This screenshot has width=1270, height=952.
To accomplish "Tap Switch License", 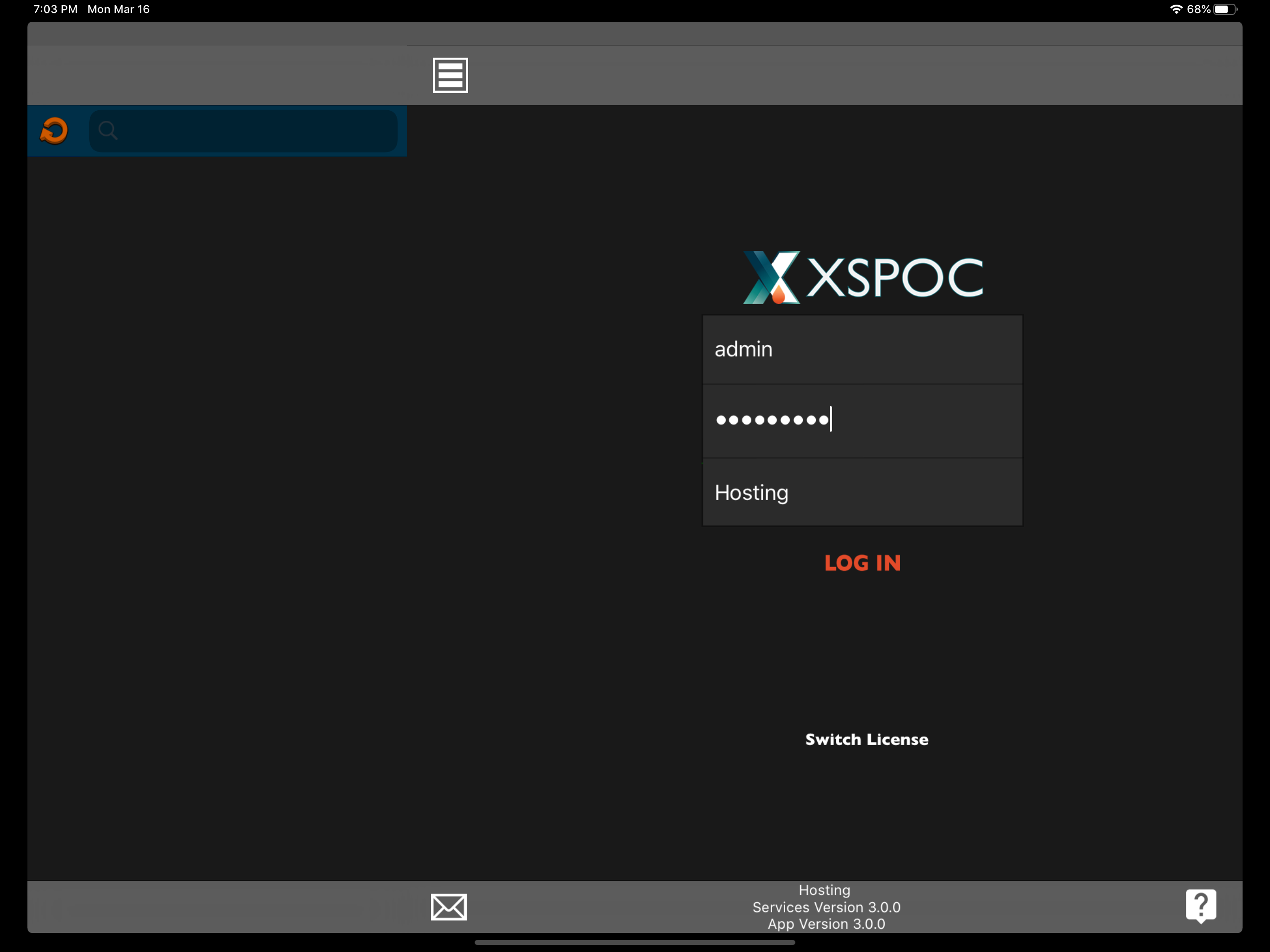I will pyautogui.click(x=867, y=739).
